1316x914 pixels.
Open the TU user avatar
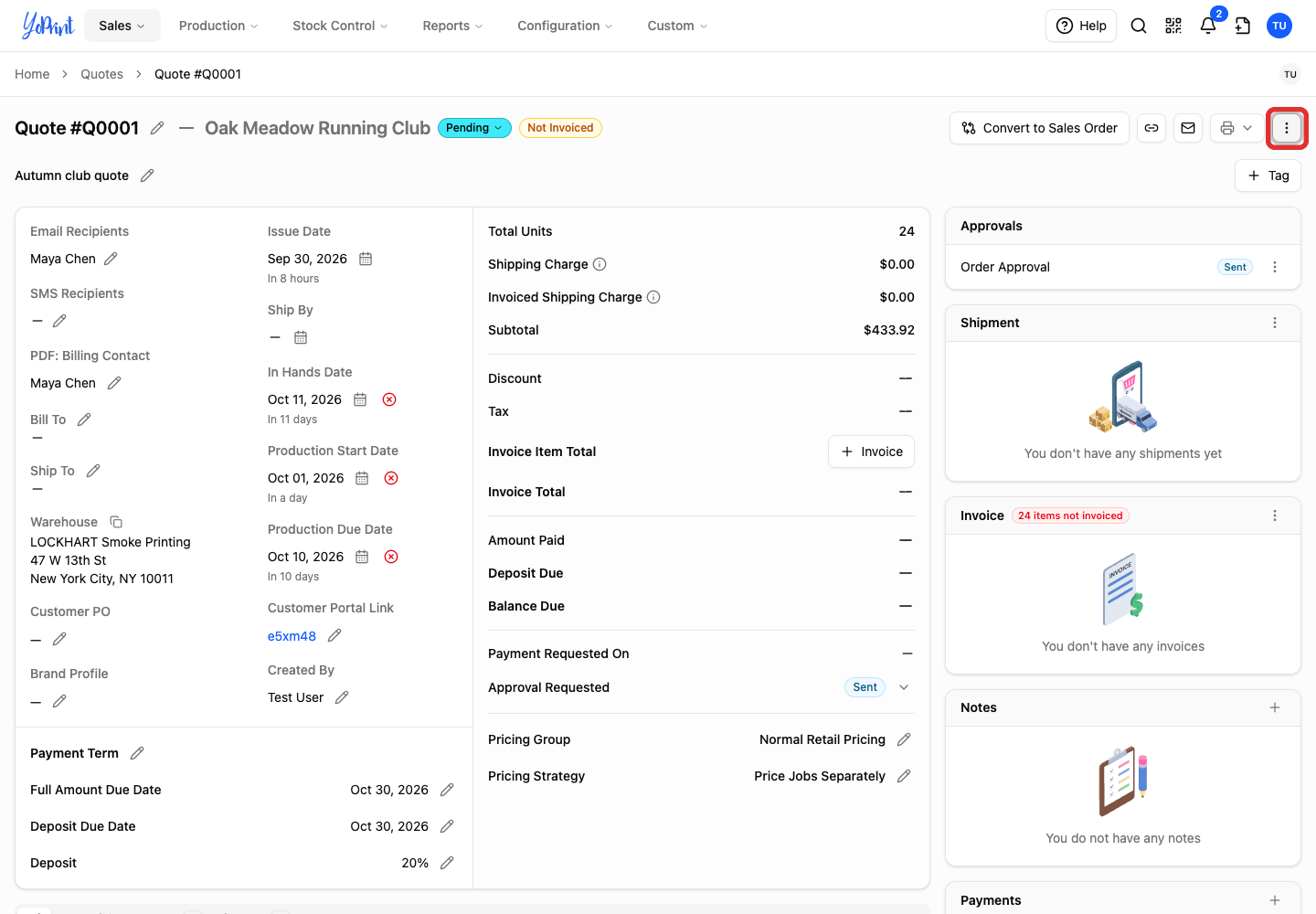(x=1279, y=26)
